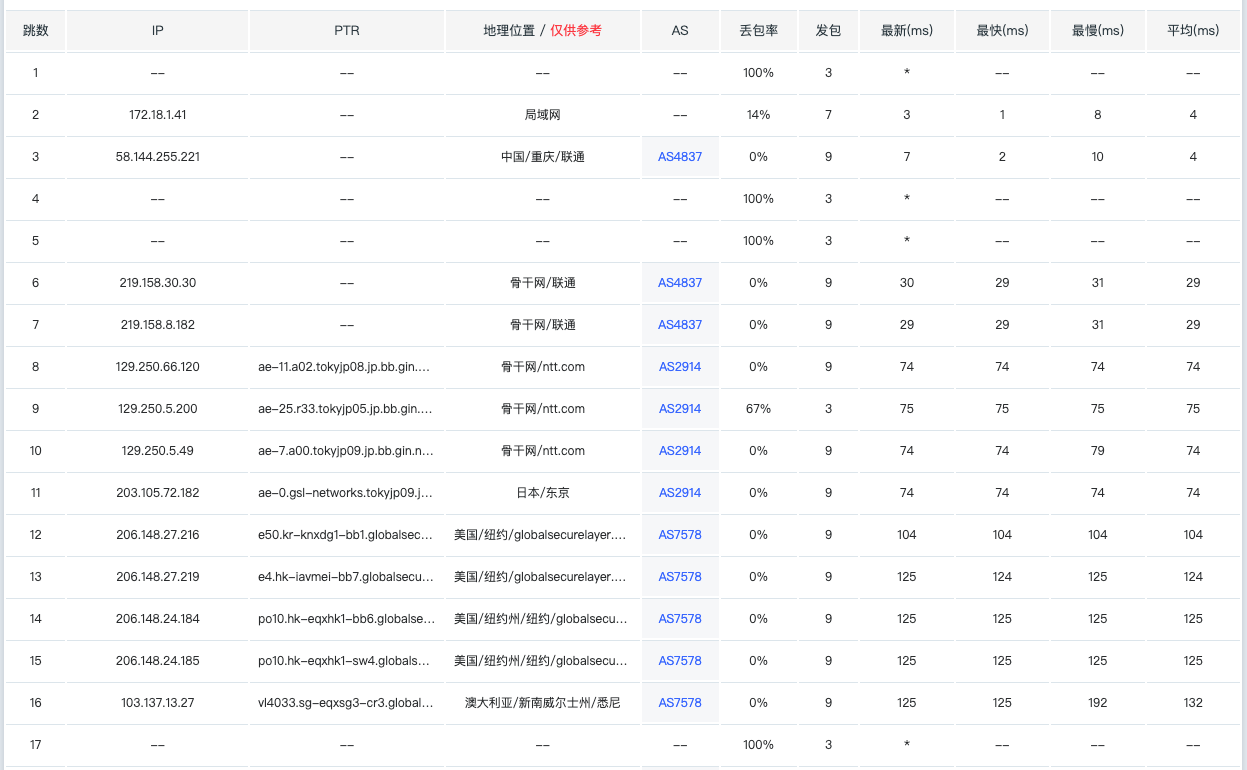Click location cell 日本/东京

542,493
